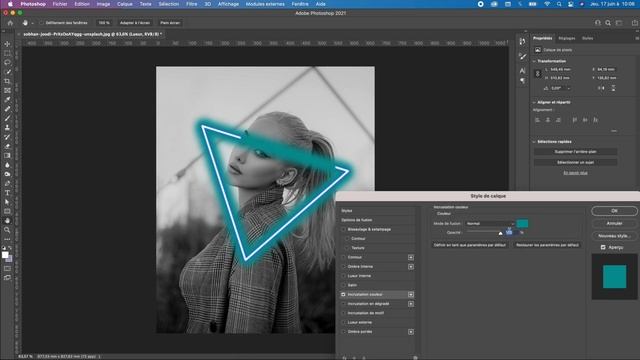640x360 pixels.
Task: Select the Blur tool
Action: pyautogui.click(x=7, y=165)
